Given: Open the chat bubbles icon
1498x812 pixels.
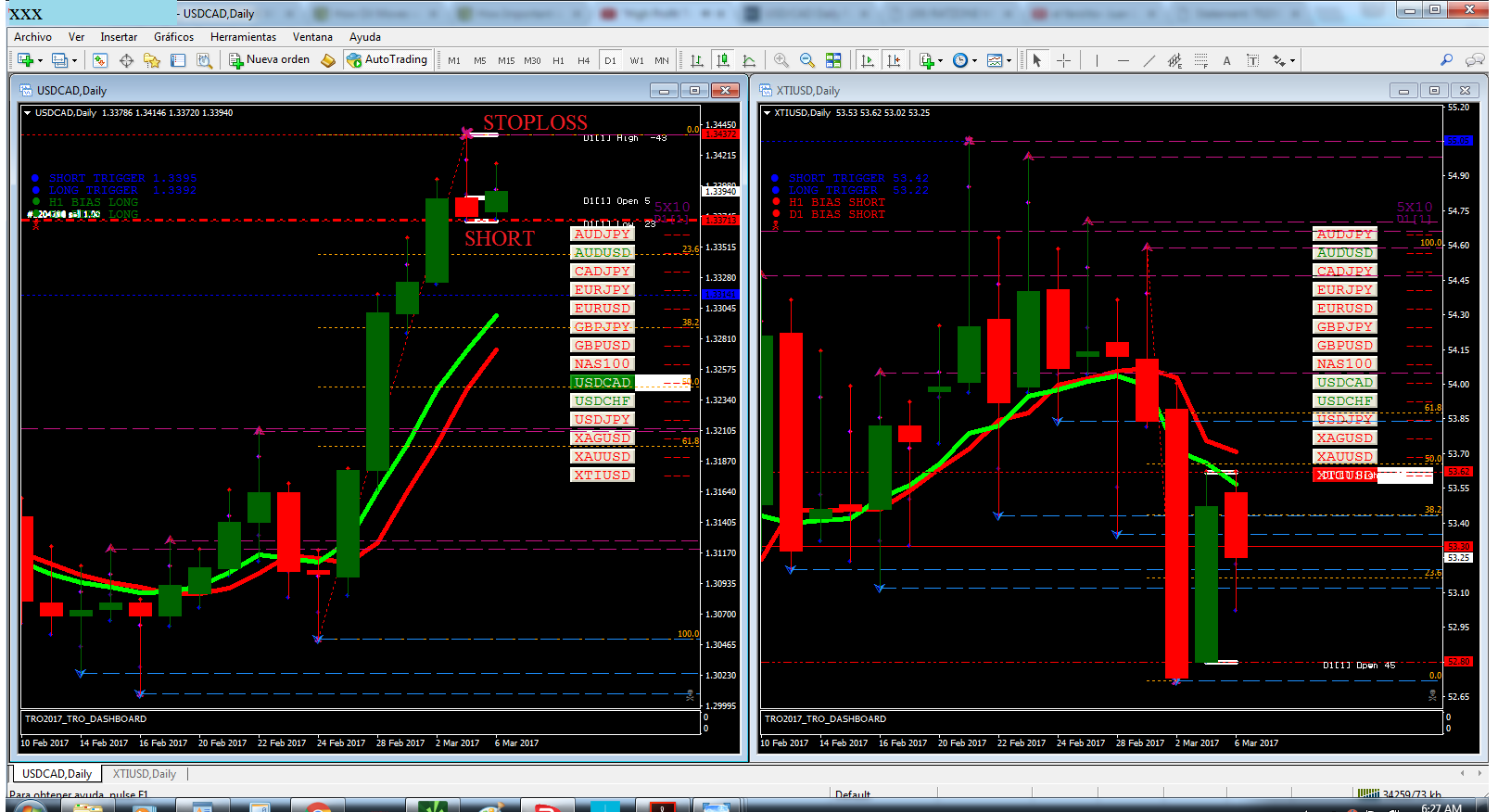Looking at the screenshot, I should pyautogui.click(x=1475, y=60).
